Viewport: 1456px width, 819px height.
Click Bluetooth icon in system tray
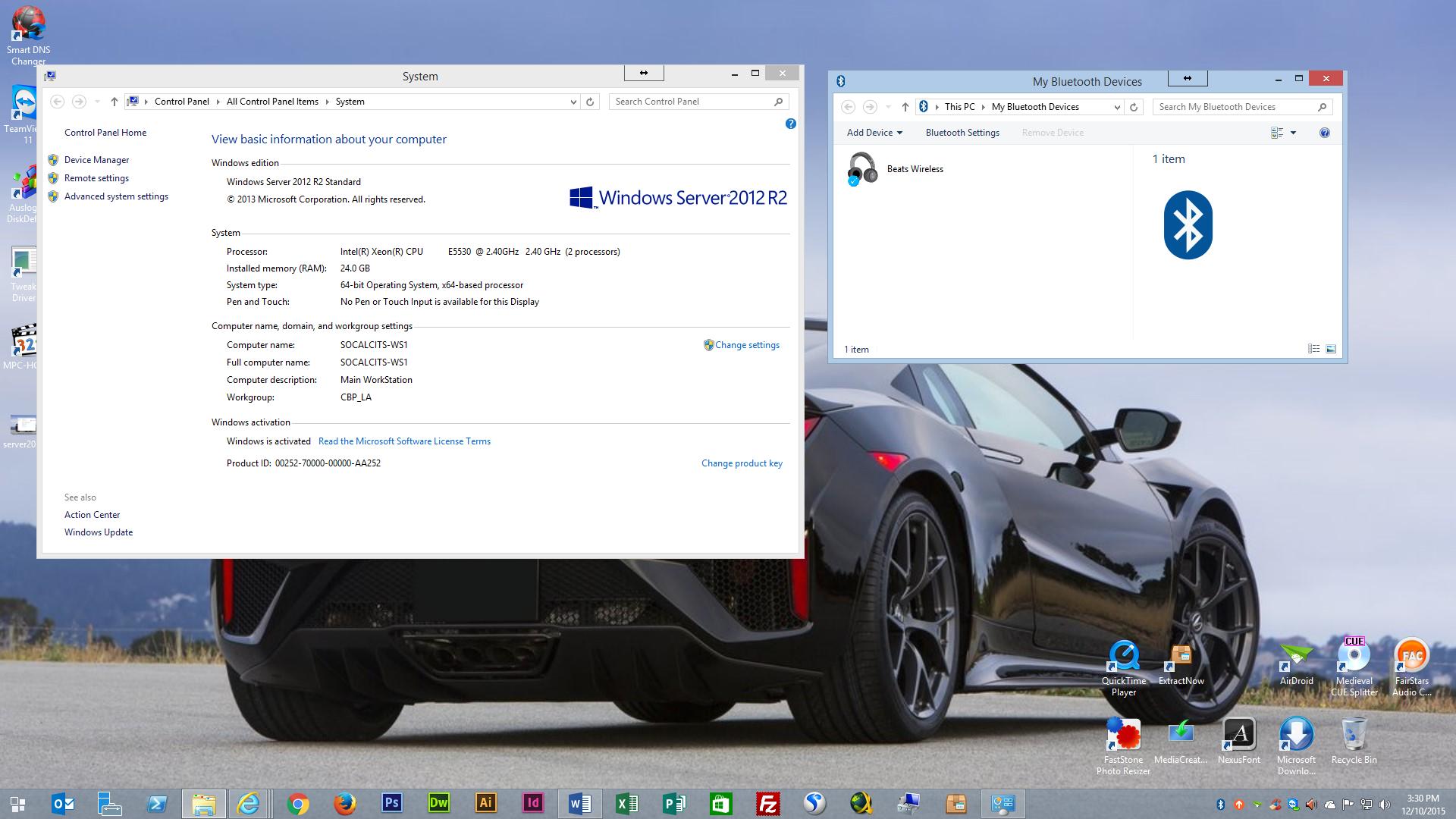[1221, 805]
